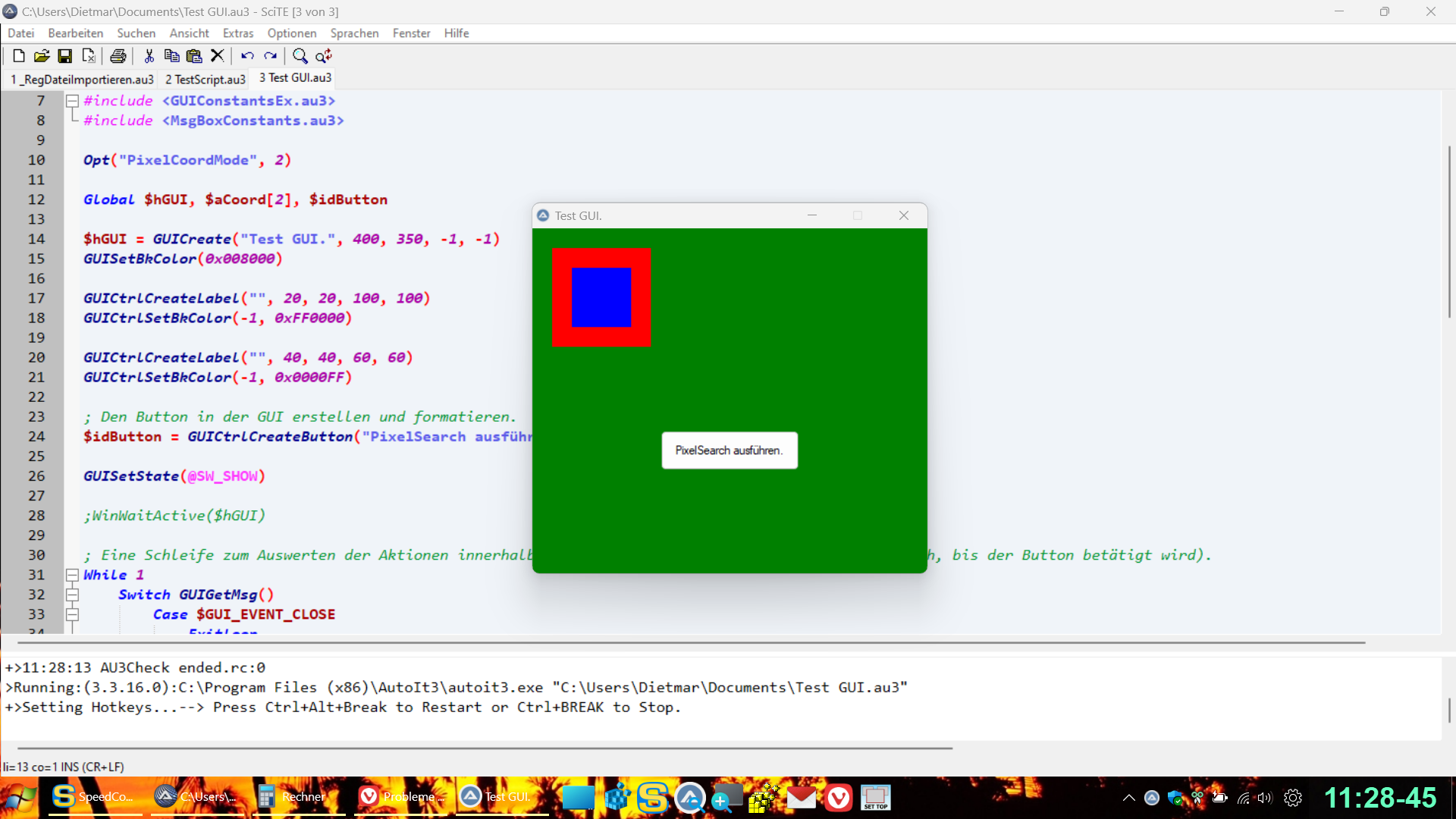Collapse the Switch block fold marker
This screenshot has width=1456, height=819.
72,595
